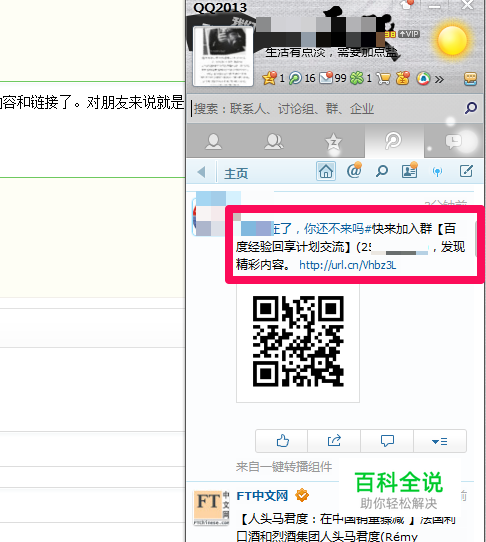
Task: Click the FT中文网 avatar
Action: point(211,508)
